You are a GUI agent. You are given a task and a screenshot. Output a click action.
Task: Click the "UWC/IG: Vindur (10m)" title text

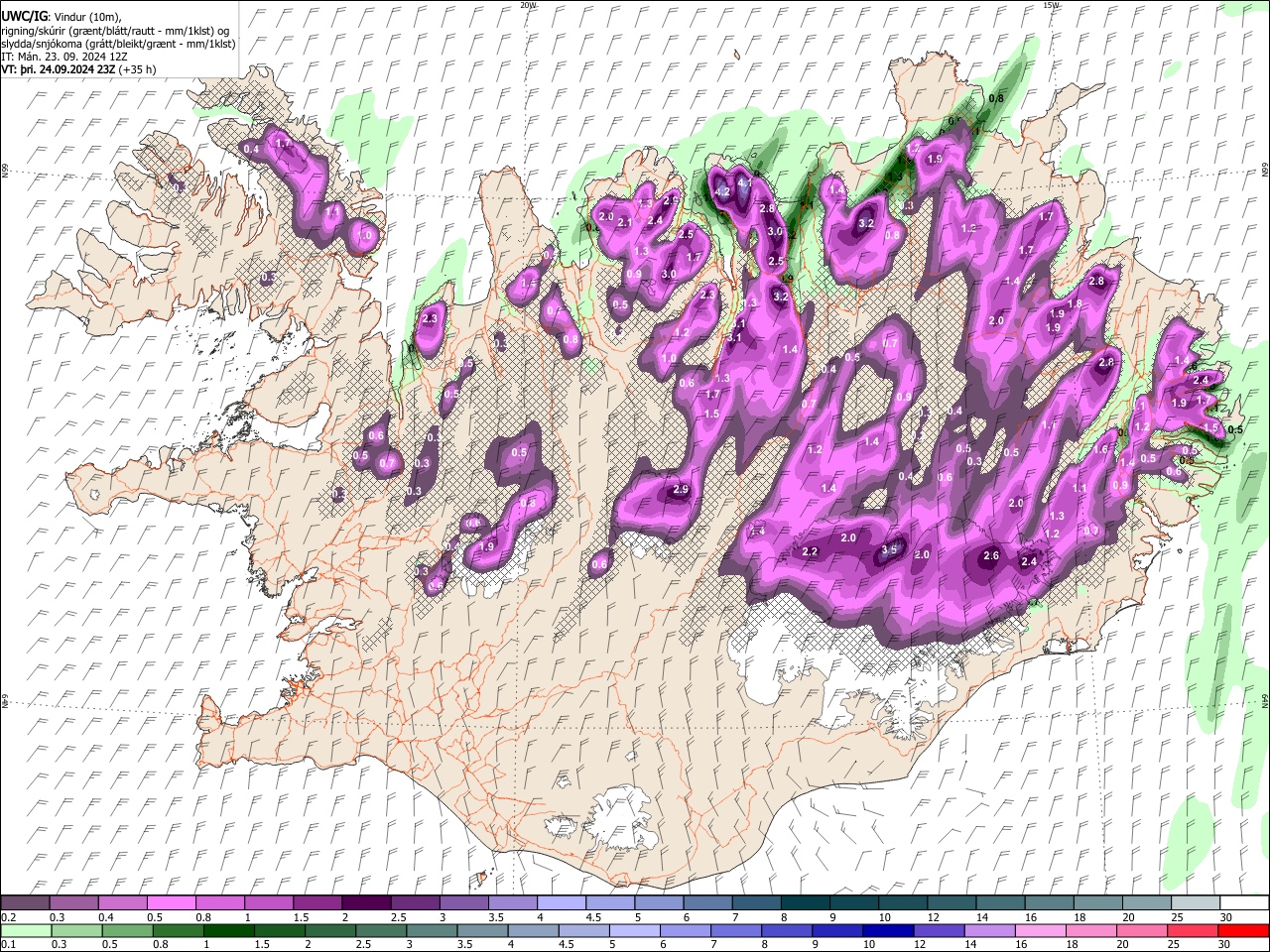point(61,17)
